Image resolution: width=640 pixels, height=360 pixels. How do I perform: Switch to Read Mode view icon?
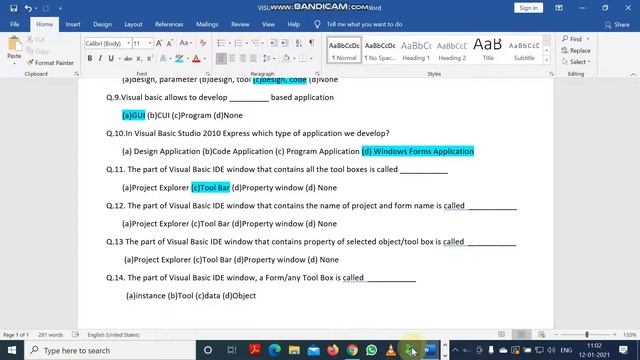pos(501,335)
